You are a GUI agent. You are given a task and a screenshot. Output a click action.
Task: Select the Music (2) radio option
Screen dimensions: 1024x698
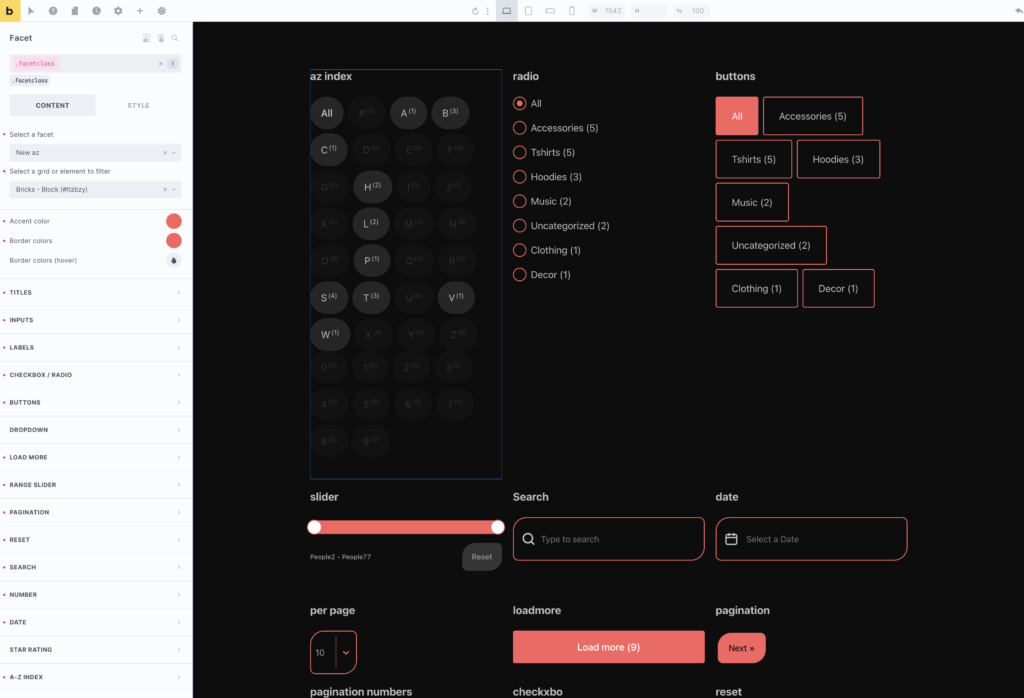pos(519,202)
